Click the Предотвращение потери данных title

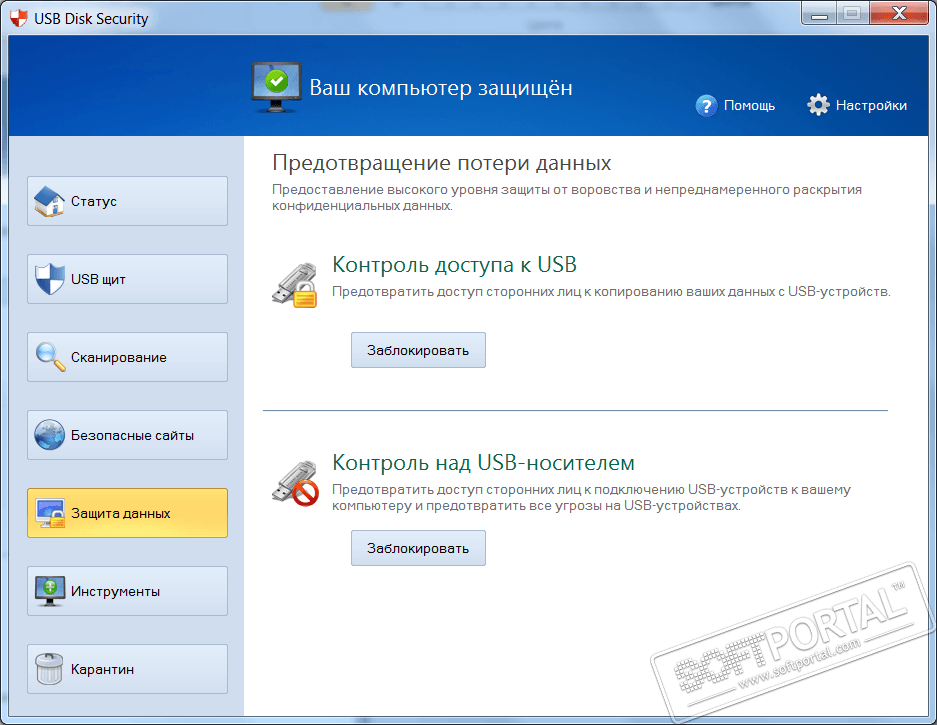pyautogui.click(x=442, y=163)
